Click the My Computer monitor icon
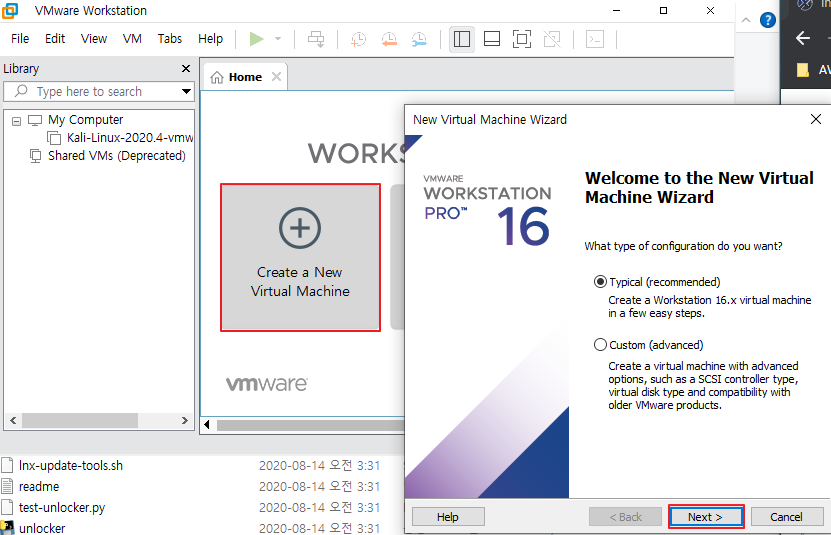Viewport: 831px width, 535px height. 35,120
